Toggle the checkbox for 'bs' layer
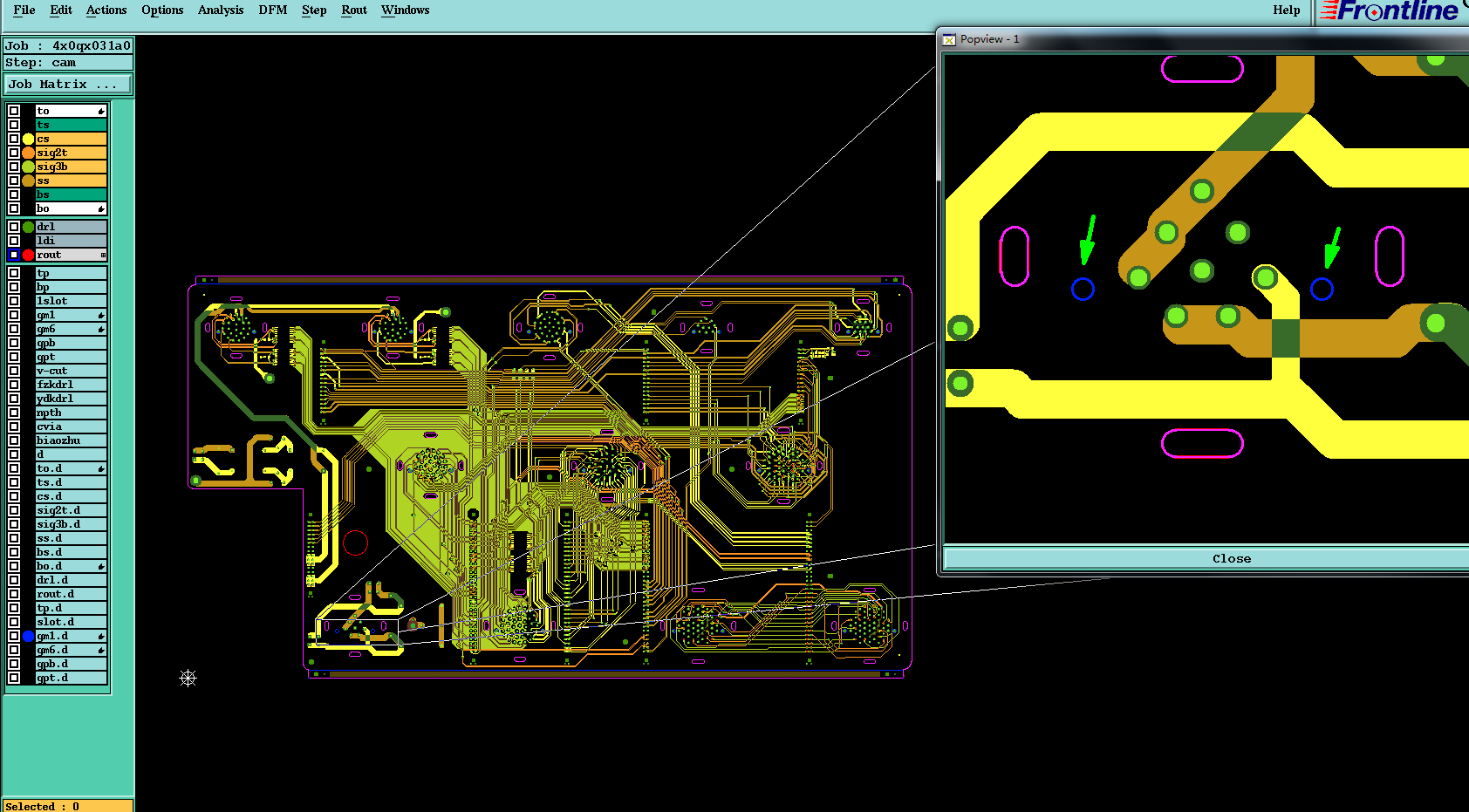The height and width of the screenshot is (812, 1469). [x=14, y=194]
